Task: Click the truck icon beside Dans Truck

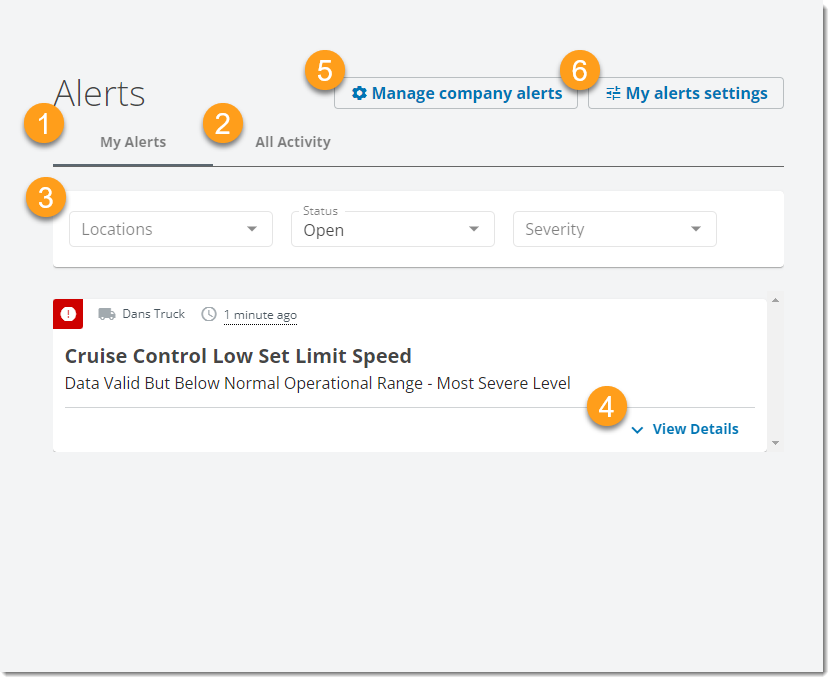Action: [x=106, y=313]
